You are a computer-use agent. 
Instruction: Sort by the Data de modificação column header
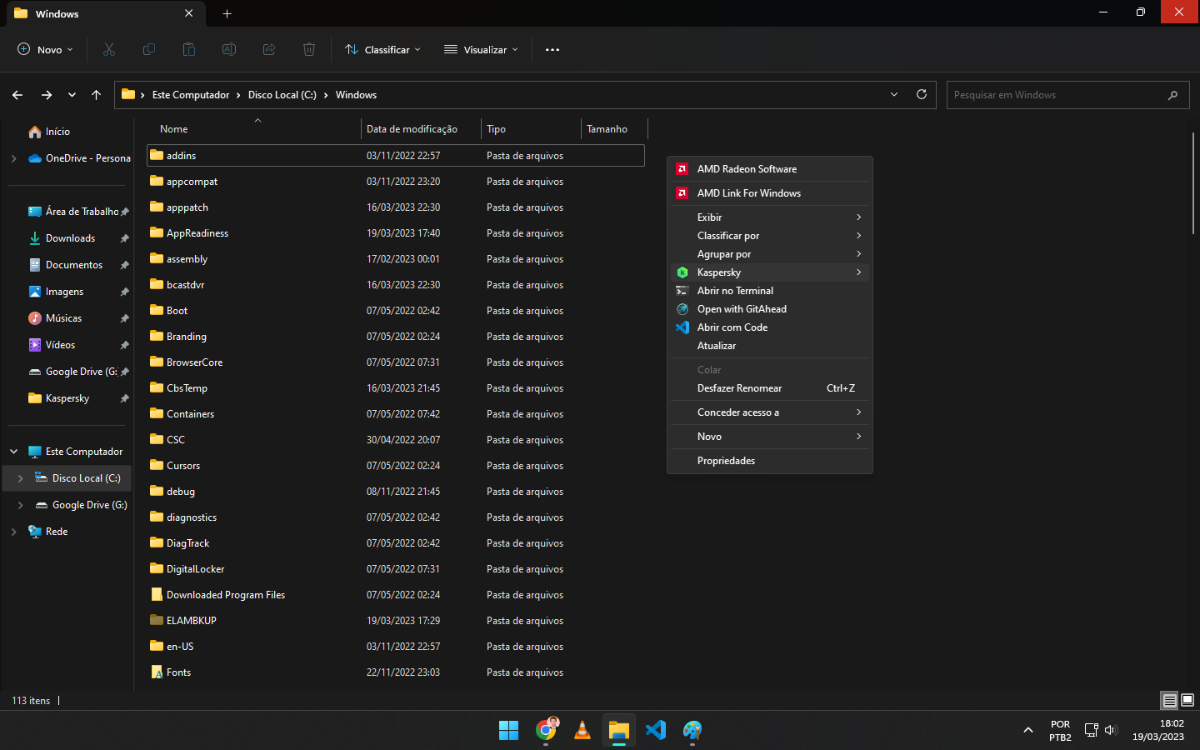coord(412,129)
